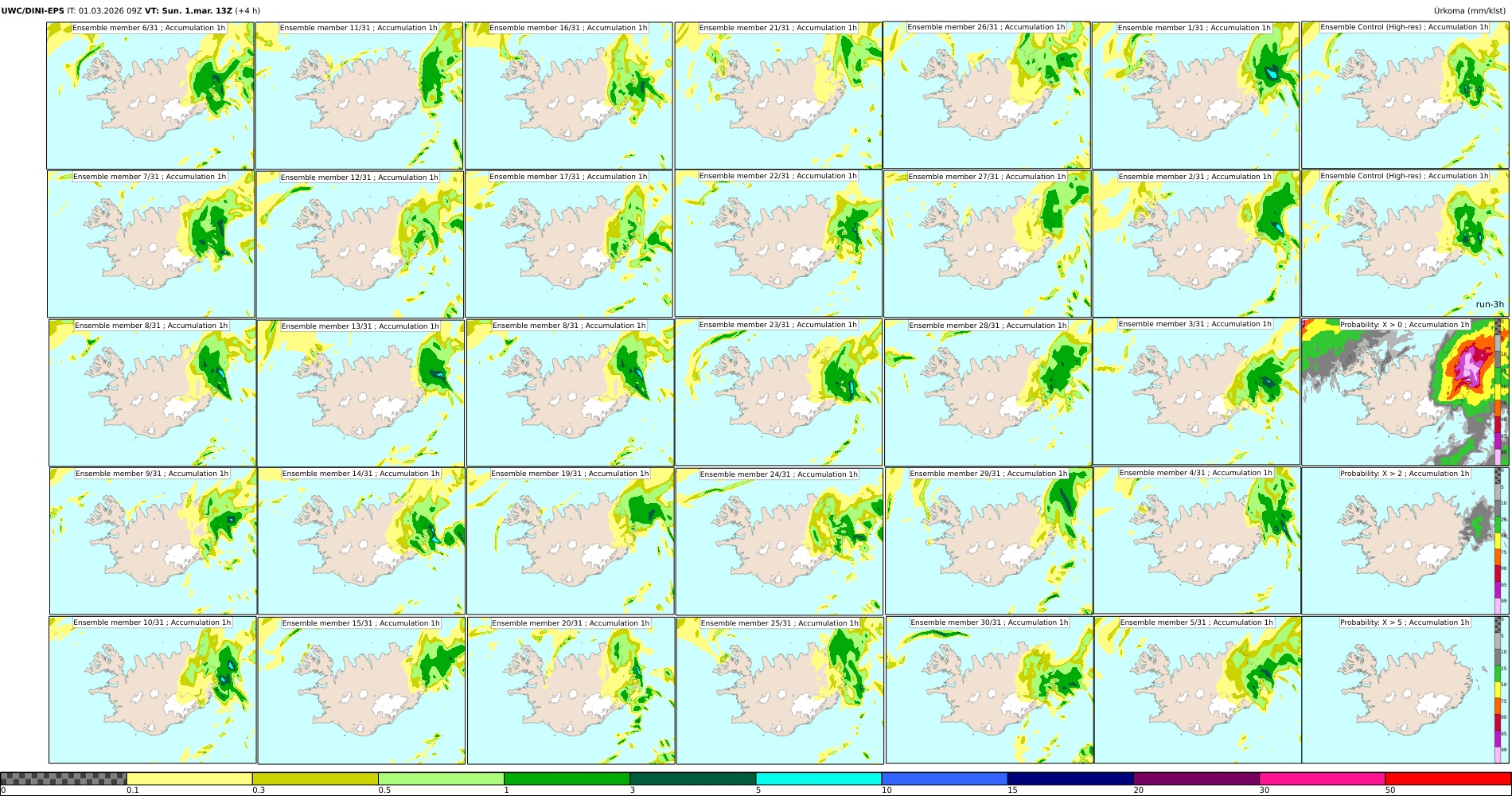Click the cyan 5–10 legend swatch

(x=819, y=778)
